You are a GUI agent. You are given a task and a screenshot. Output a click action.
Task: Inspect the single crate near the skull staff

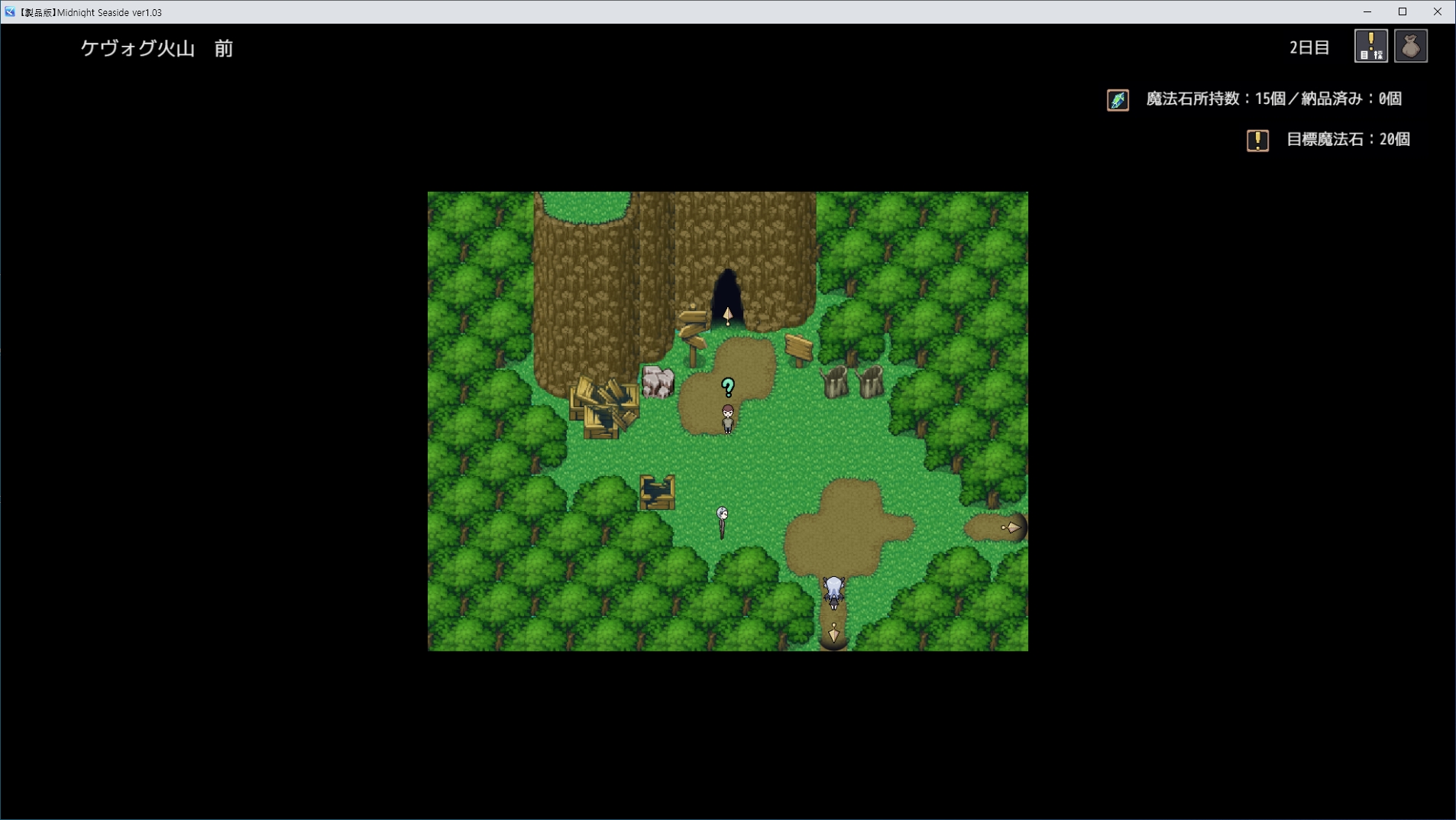click(657, 491)
